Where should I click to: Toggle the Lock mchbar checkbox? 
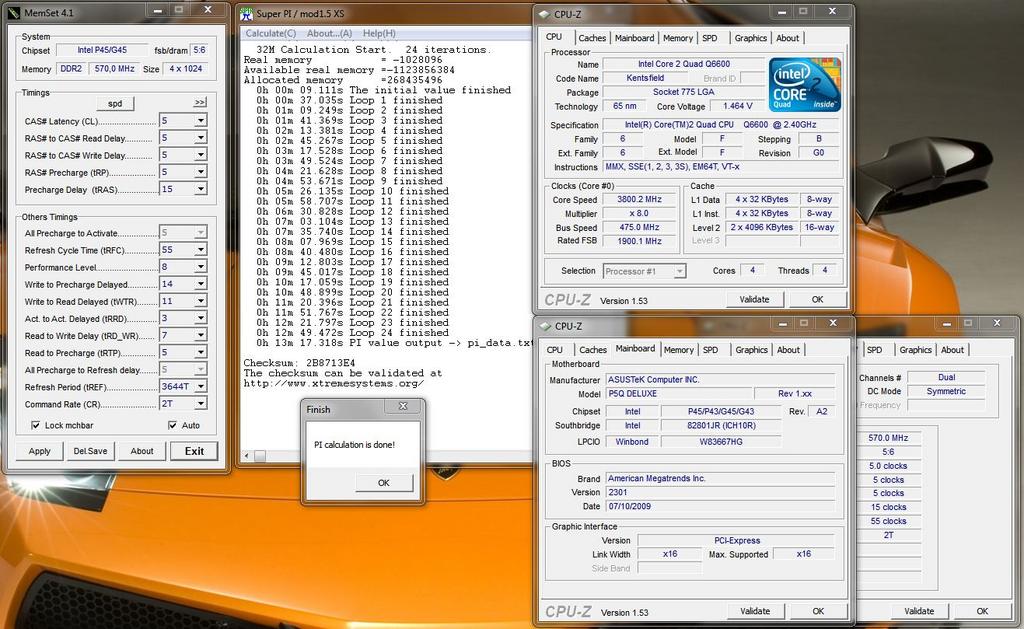(36, 425)
